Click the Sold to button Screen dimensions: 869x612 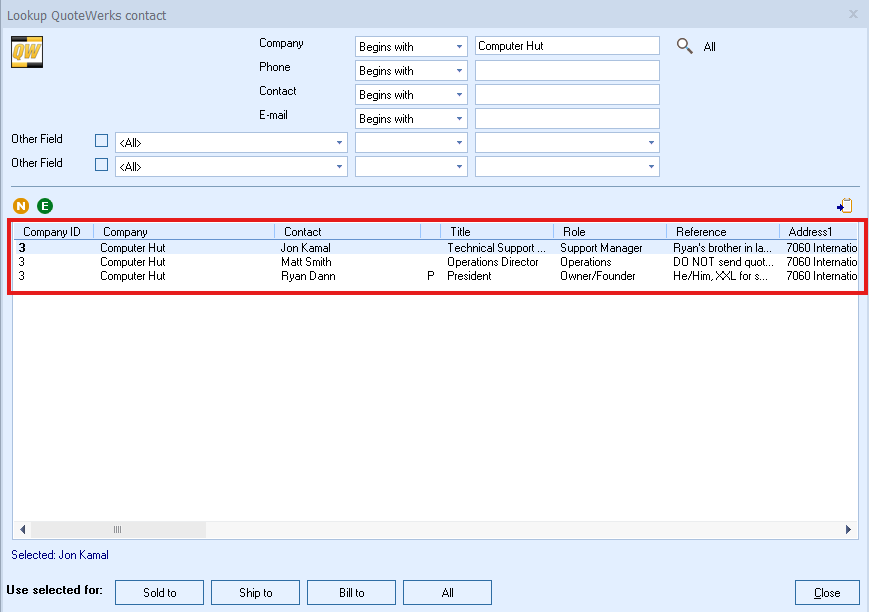point(158,592)
